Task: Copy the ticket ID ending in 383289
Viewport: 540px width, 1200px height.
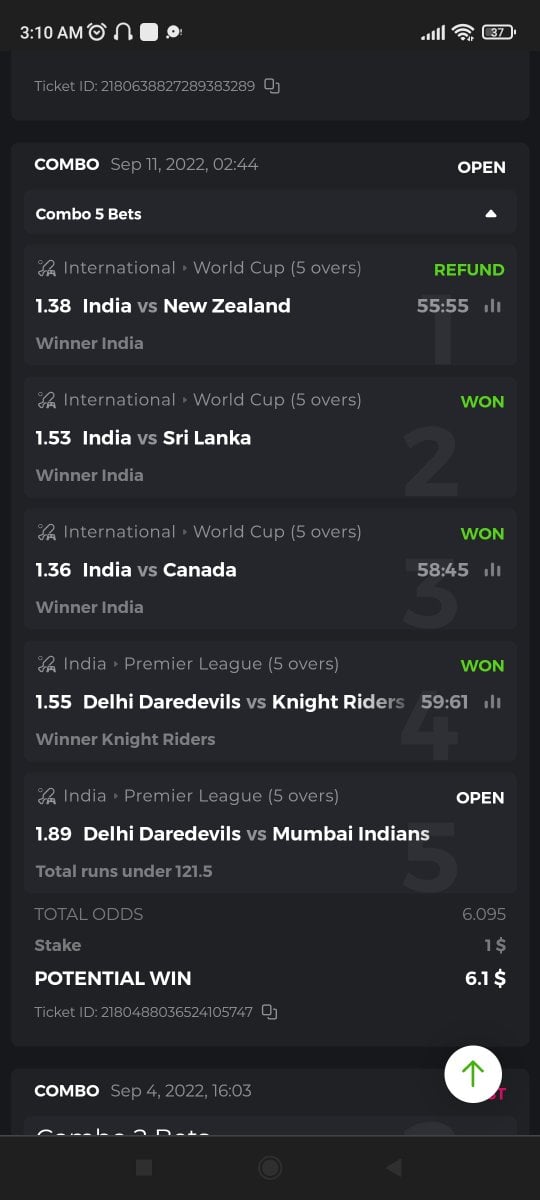Action: click(272, 86)
